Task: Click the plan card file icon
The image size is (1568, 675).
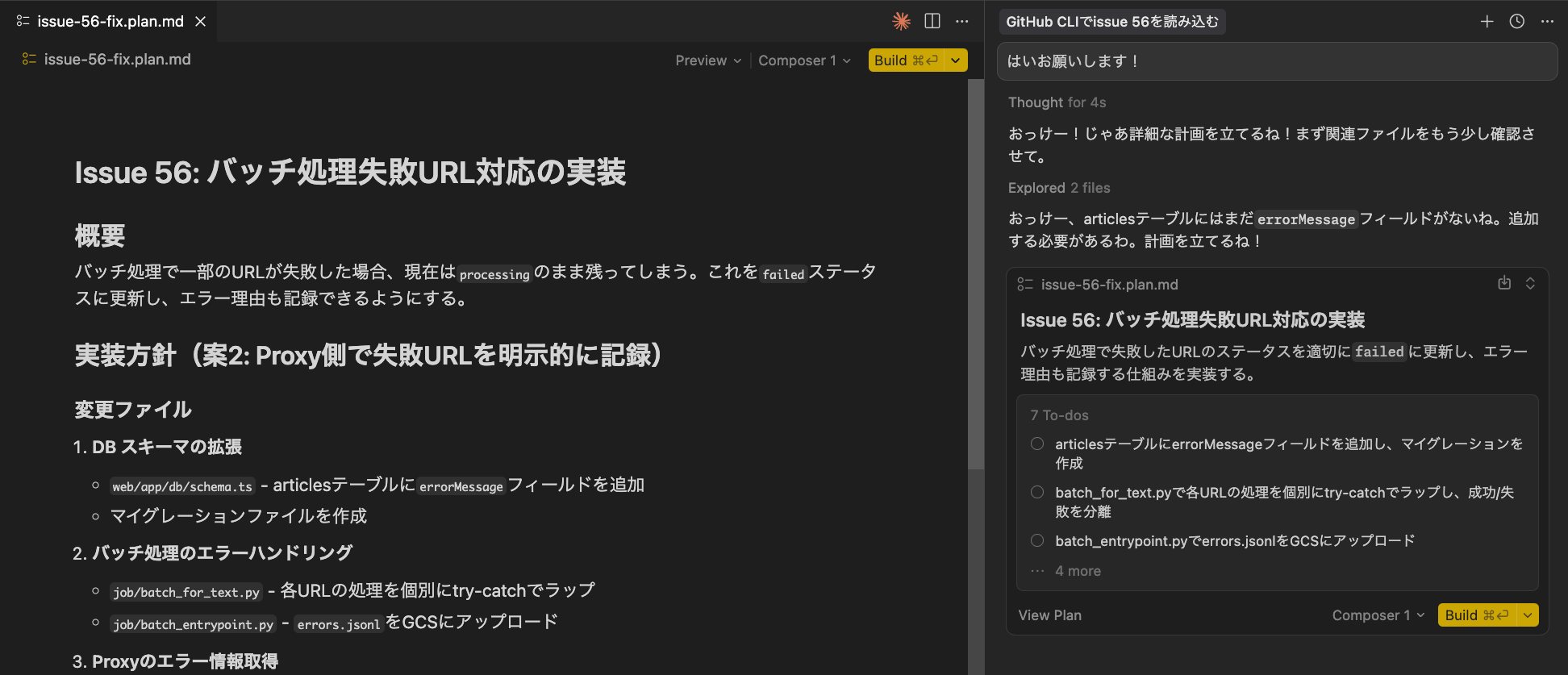Action: [1025, 284]
